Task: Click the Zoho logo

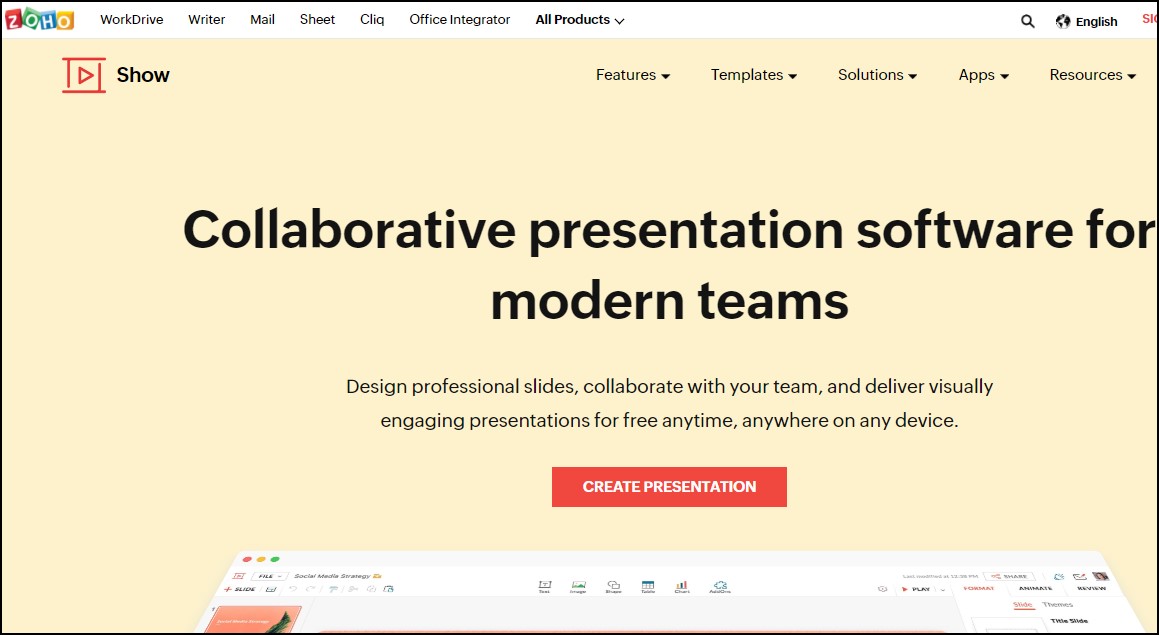Action: (x=39, y=19)
